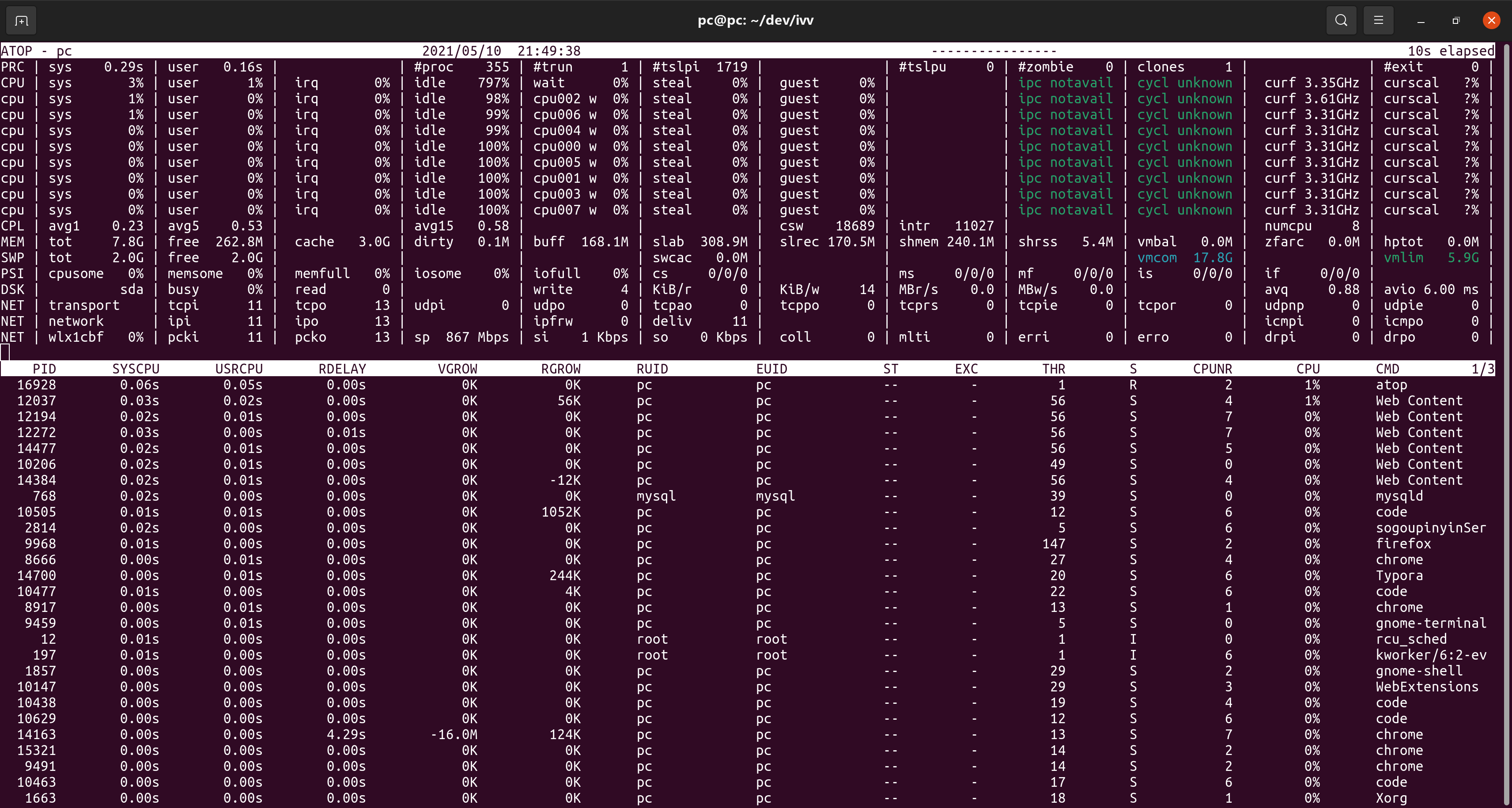Click the gnome-shell process name
The image size is (1512, 808).
pyautogui.click(x=1419, y=671)
